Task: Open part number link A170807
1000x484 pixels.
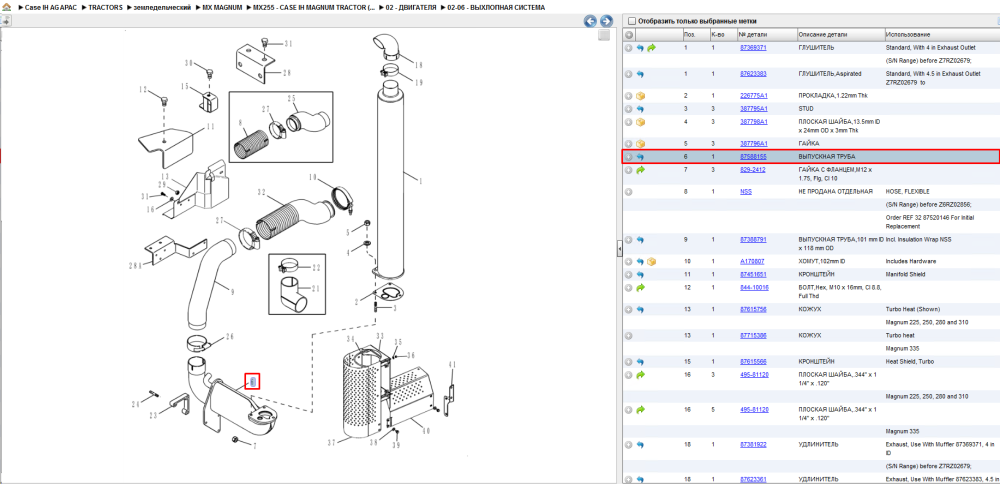Action: tap(752, 261)
